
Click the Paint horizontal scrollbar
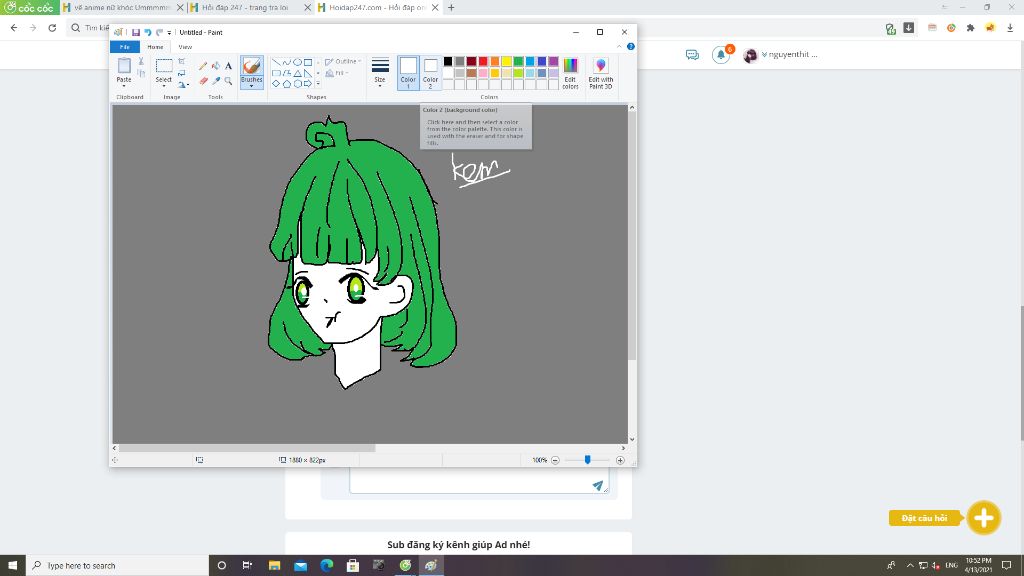247,448
